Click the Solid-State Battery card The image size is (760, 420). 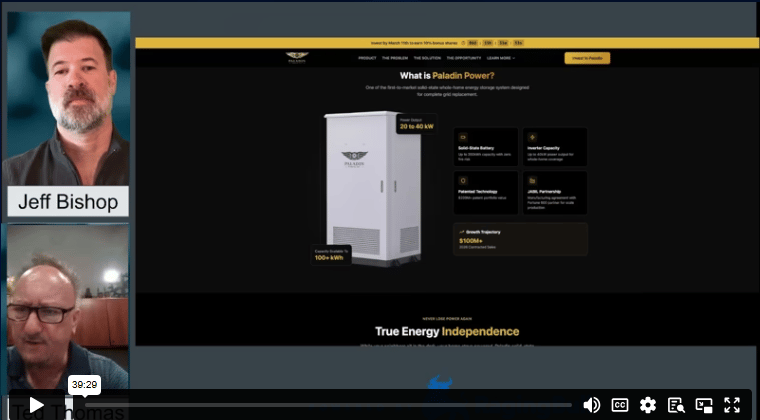(x=486, y=147)
